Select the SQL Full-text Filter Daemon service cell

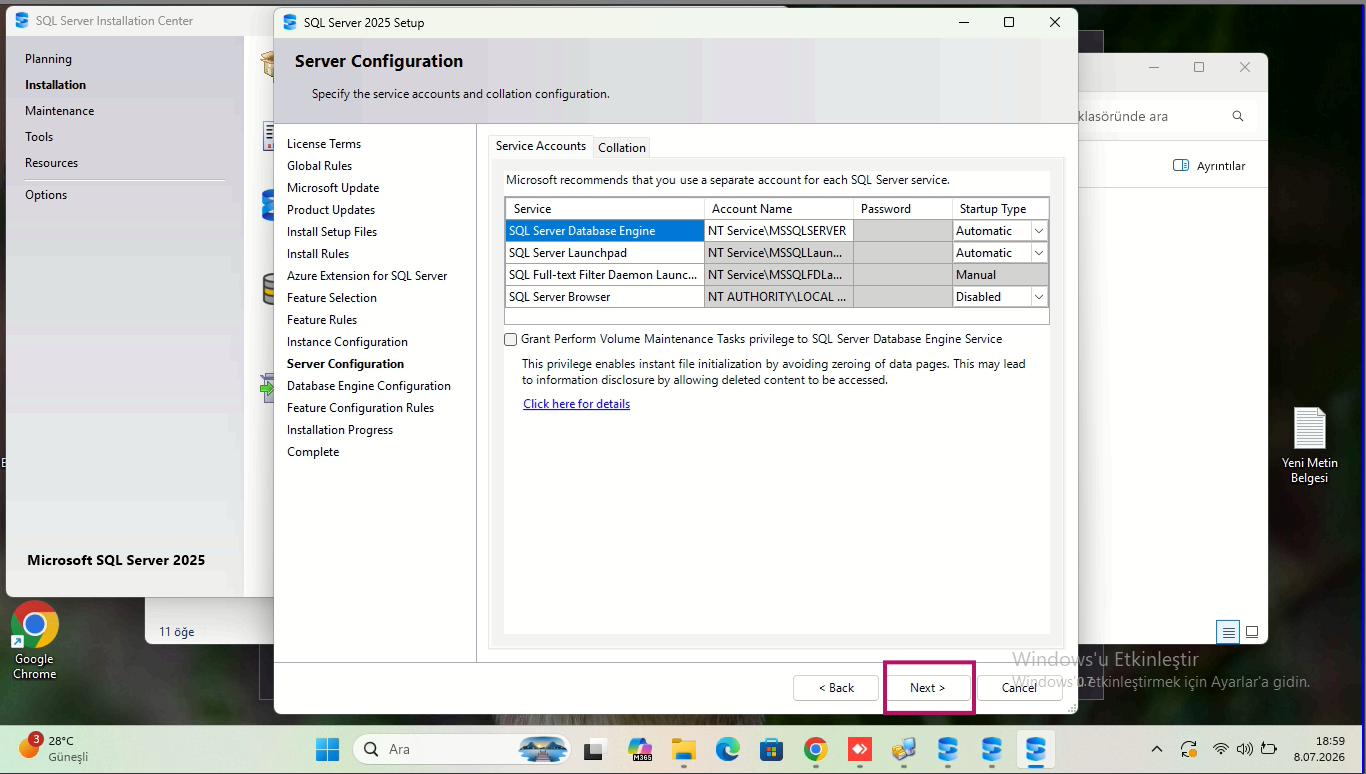pos(605,275)
